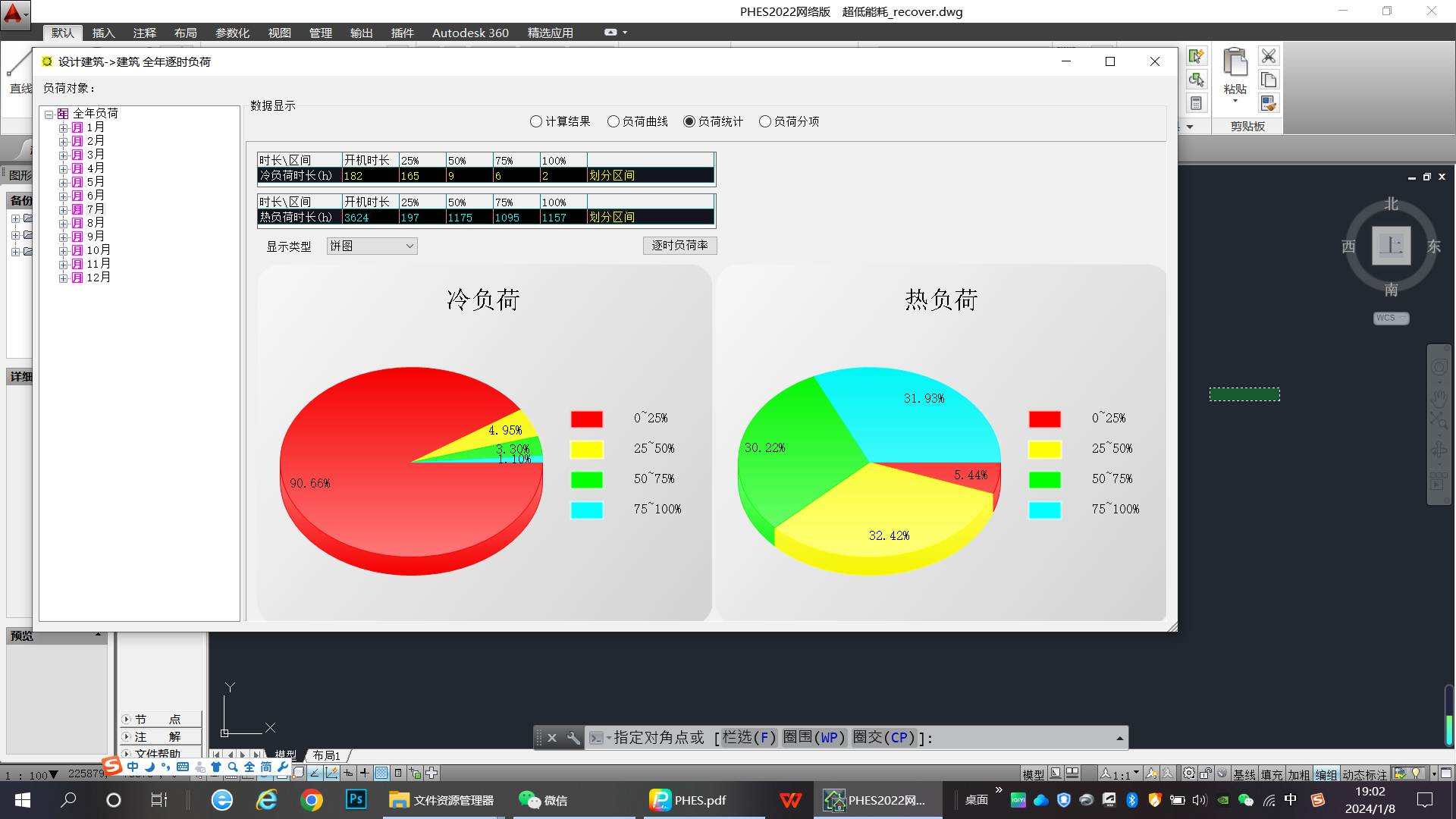Click the large Paste clipboard icon
This screenshot has height=819, width=1456.
(1235, 63)
